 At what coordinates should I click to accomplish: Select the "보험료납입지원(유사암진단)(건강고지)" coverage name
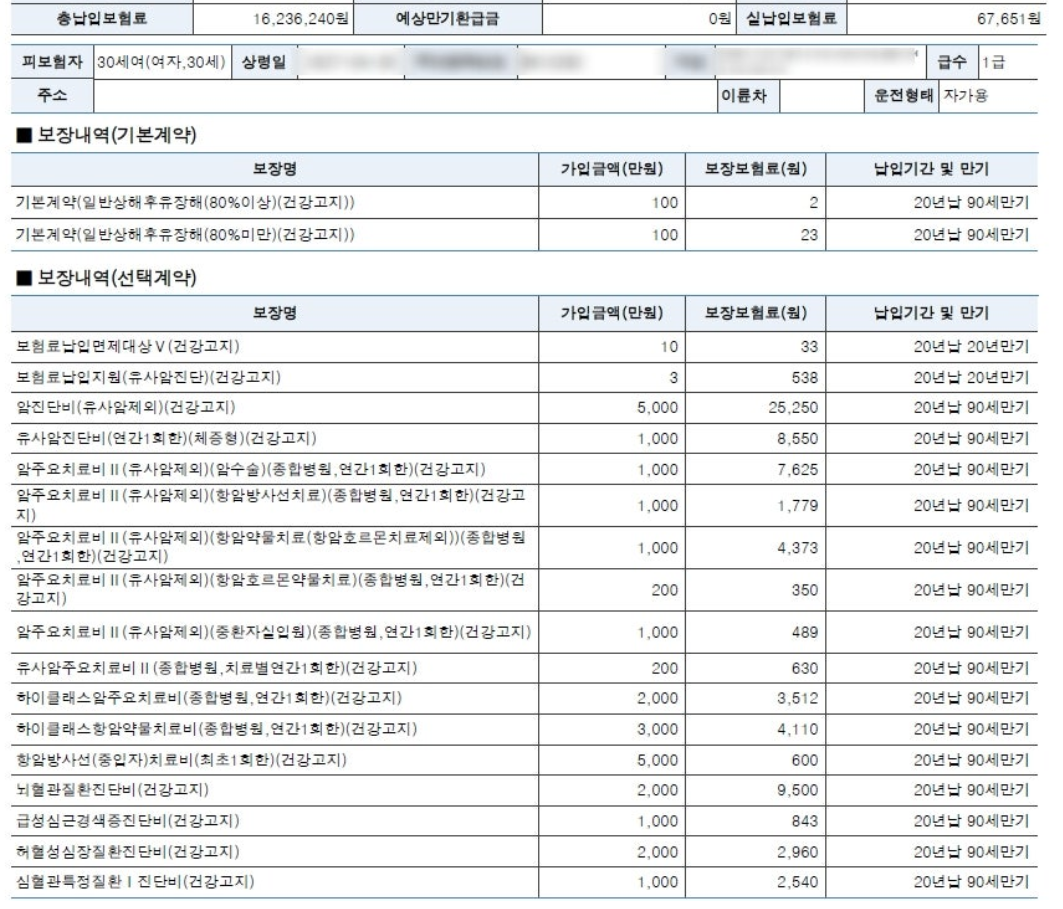point(148,378)
